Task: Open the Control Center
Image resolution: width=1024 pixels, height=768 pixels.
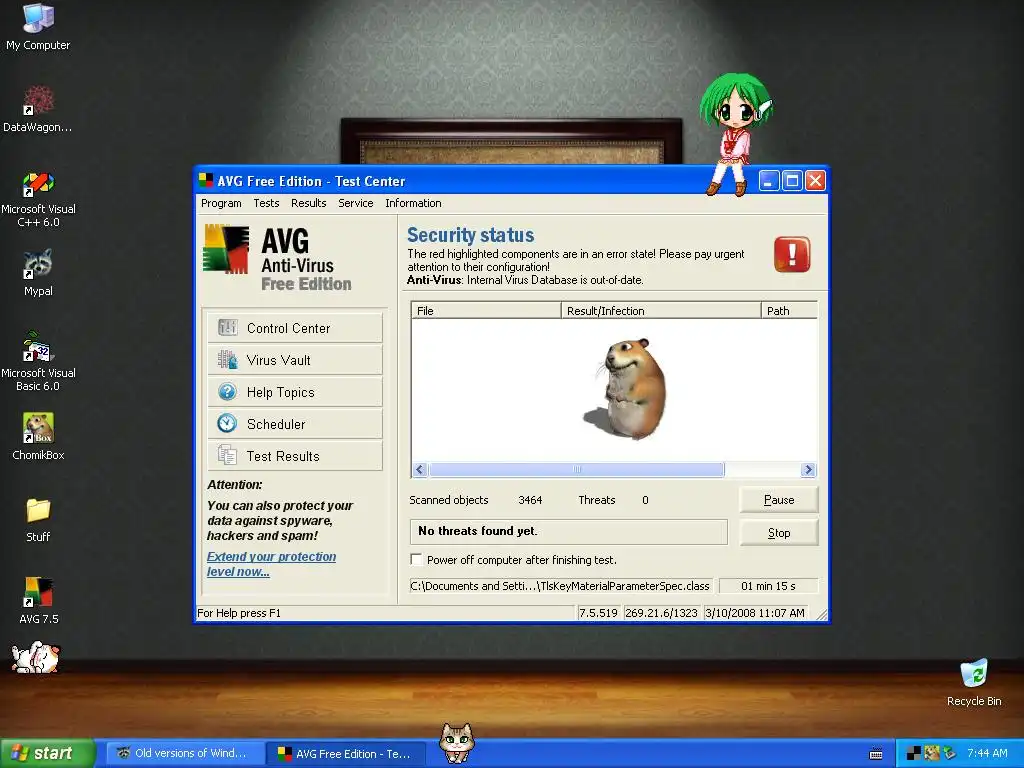Action: (295, 328)
